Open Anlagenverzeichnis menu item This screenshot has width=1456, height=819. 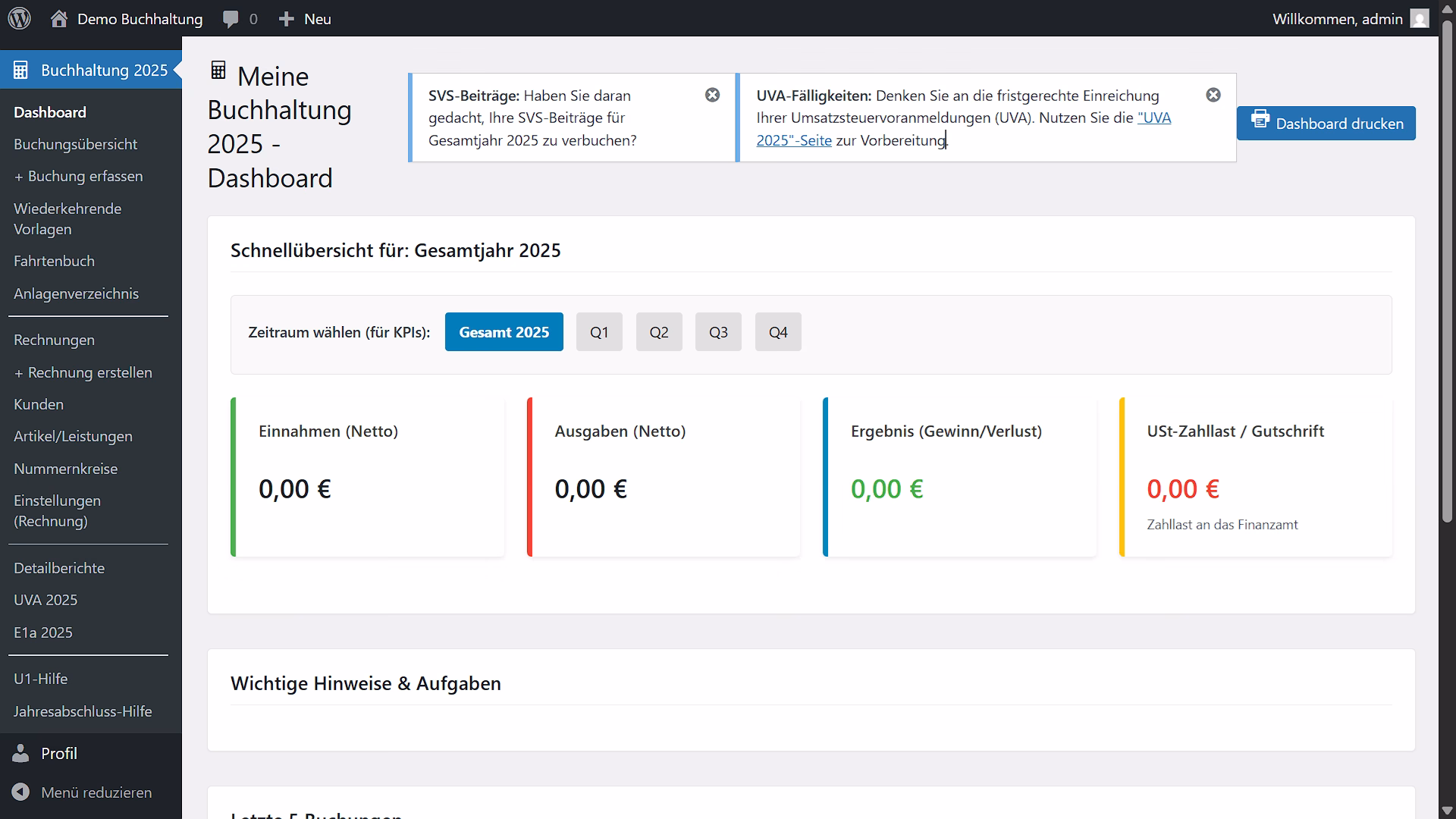pos(76,293)
